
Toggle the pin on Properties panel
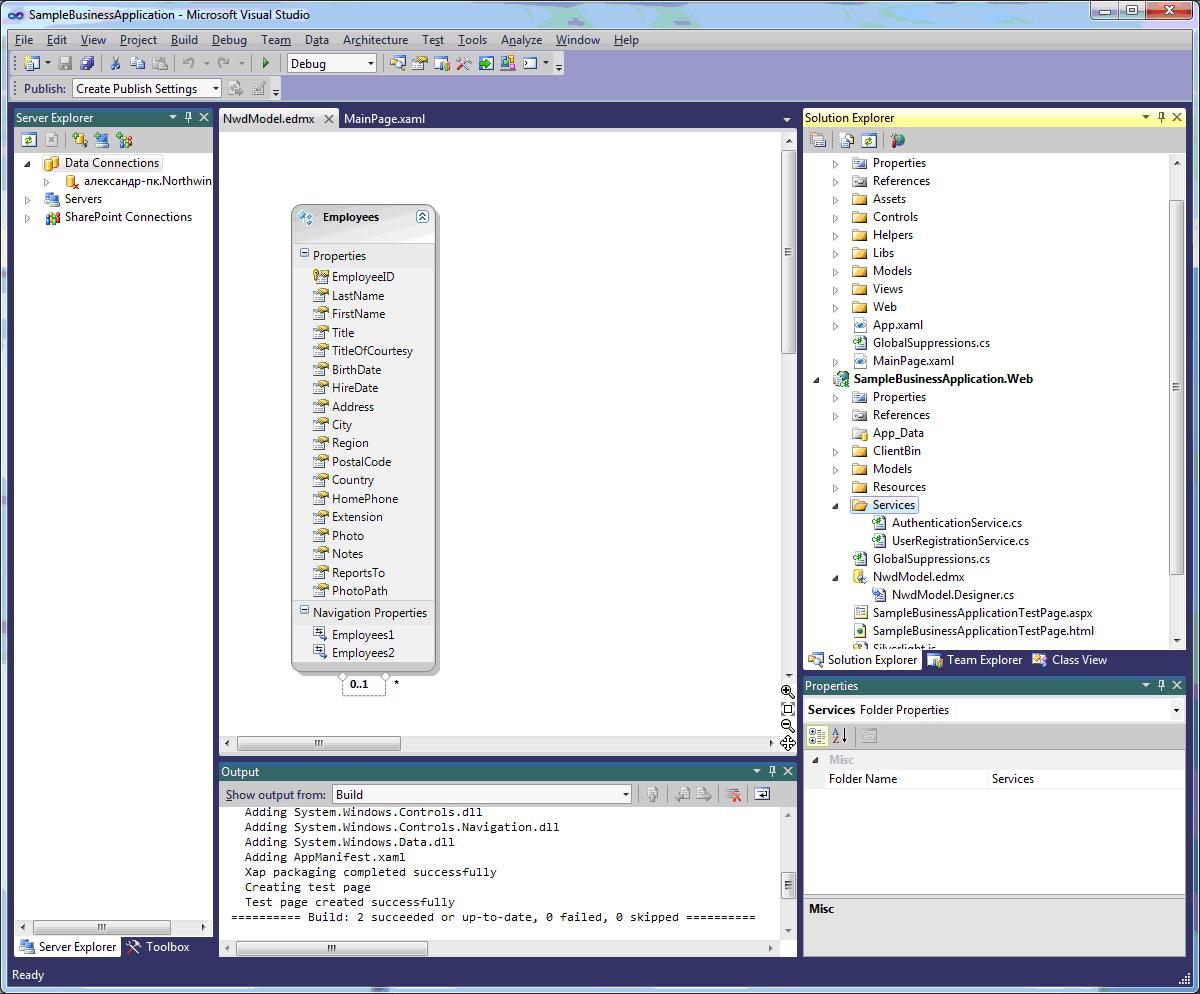(x=1161, y=685)
